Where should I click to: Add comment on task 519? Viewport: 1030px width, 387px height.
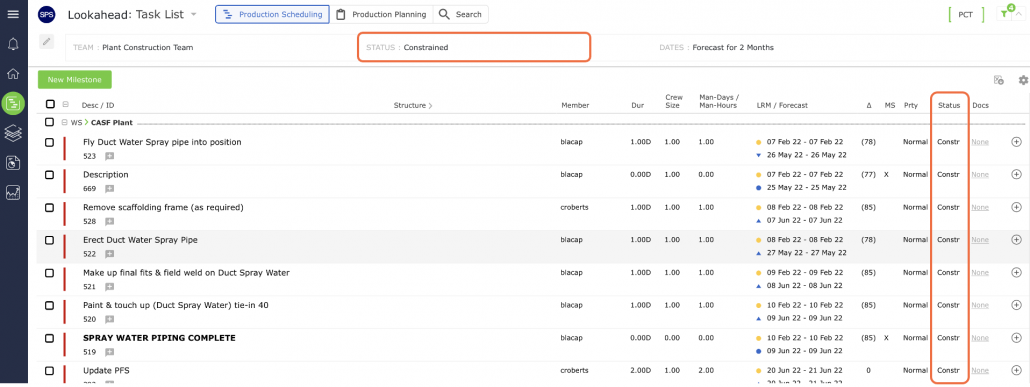pos(110,352)
